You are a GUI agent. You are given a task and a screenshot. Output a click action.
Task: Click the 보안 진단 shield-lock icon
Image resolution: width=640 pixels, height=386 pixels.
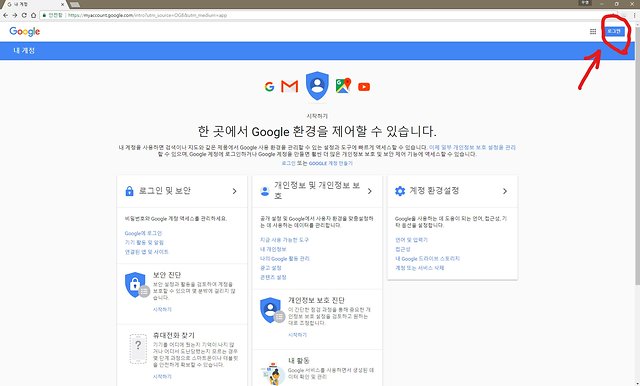coord(136,285)
